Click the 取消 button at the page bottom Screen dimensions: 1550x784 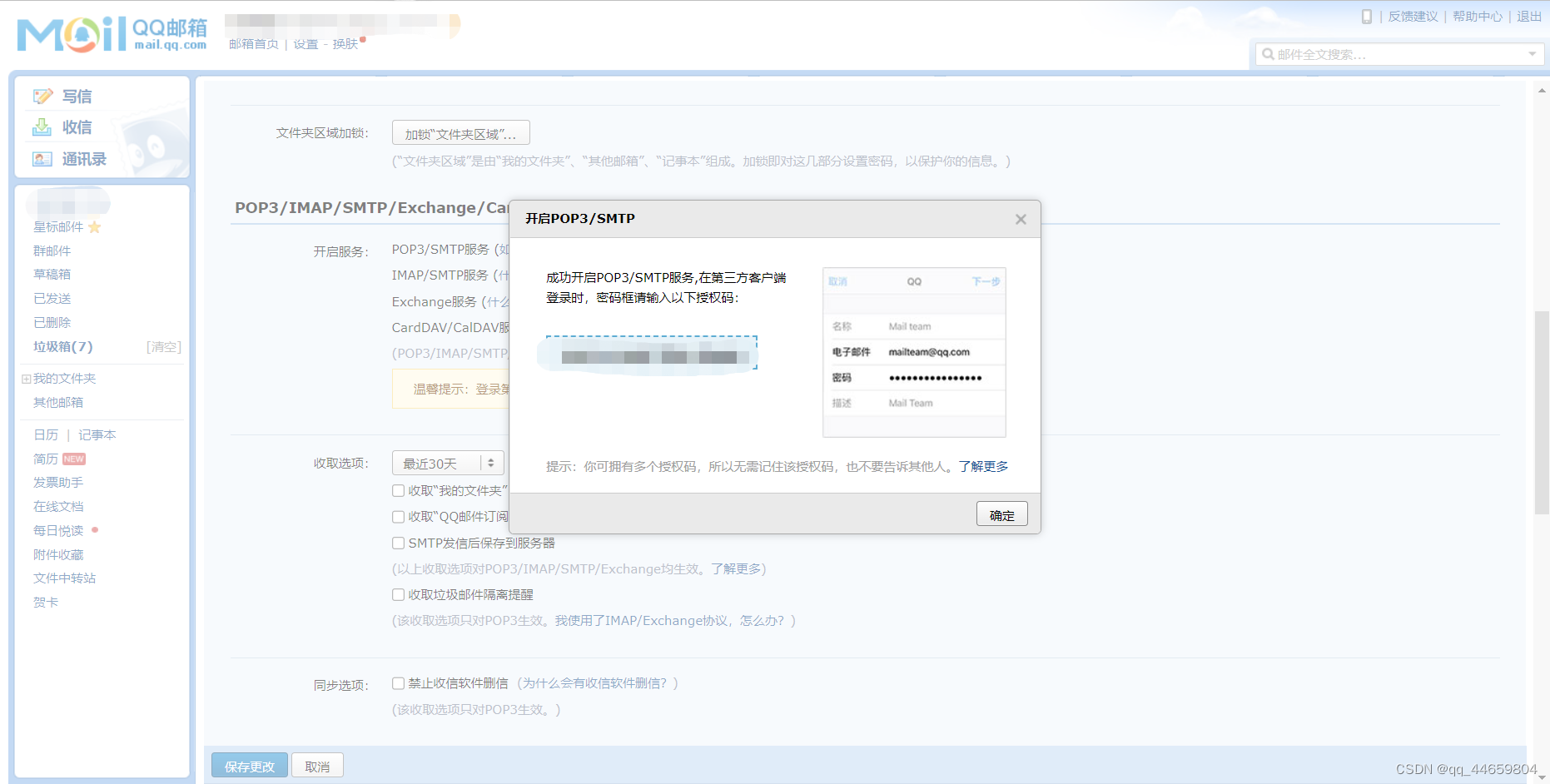317,766
